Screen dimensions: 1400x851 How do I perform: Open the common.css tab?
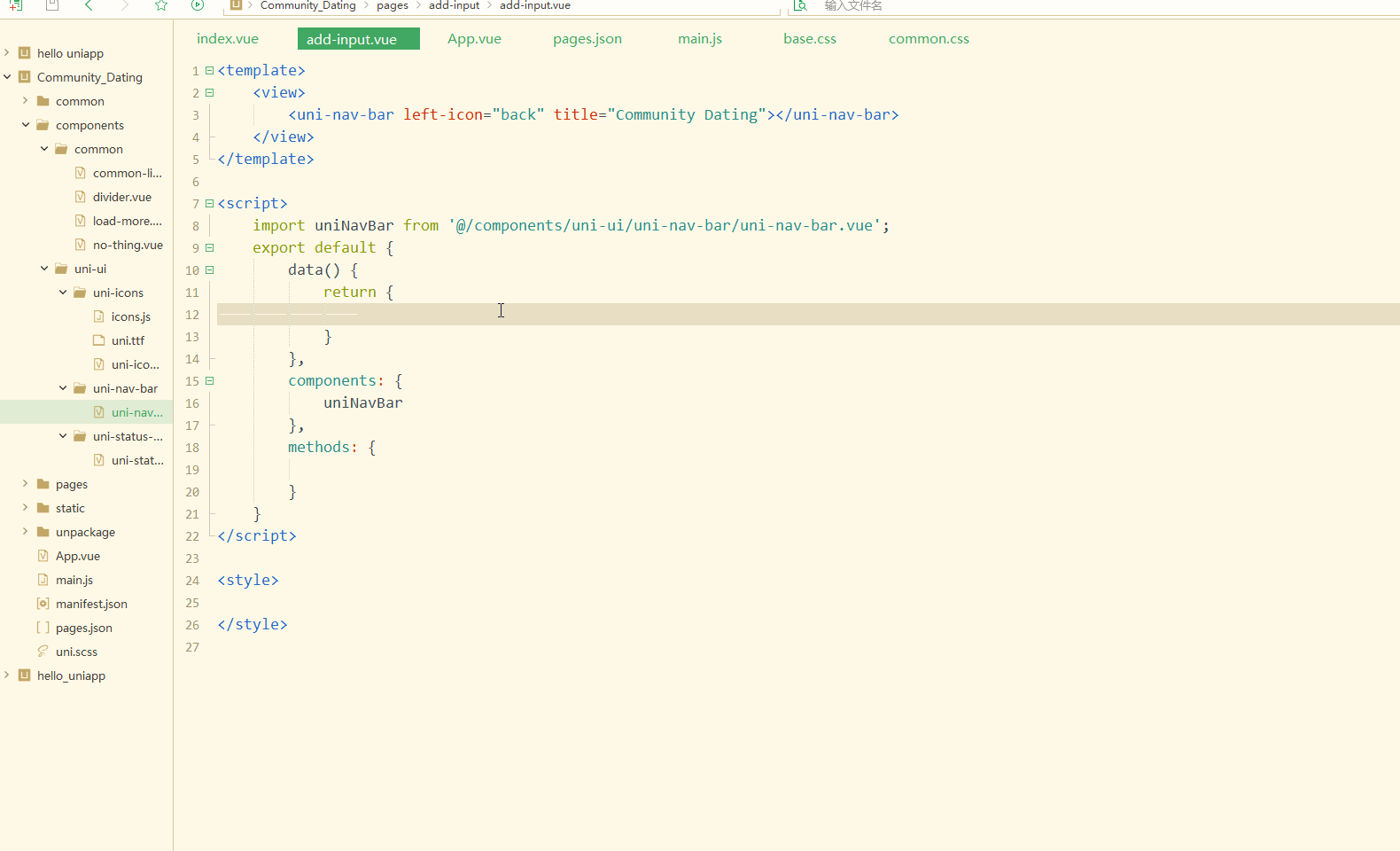click(929, 39)
